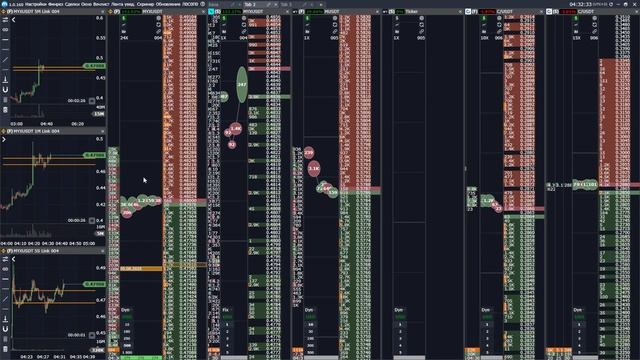Screen dimensions: 640x360
Task: Click the clock showing 04:32:33
Action: (580, 4)
